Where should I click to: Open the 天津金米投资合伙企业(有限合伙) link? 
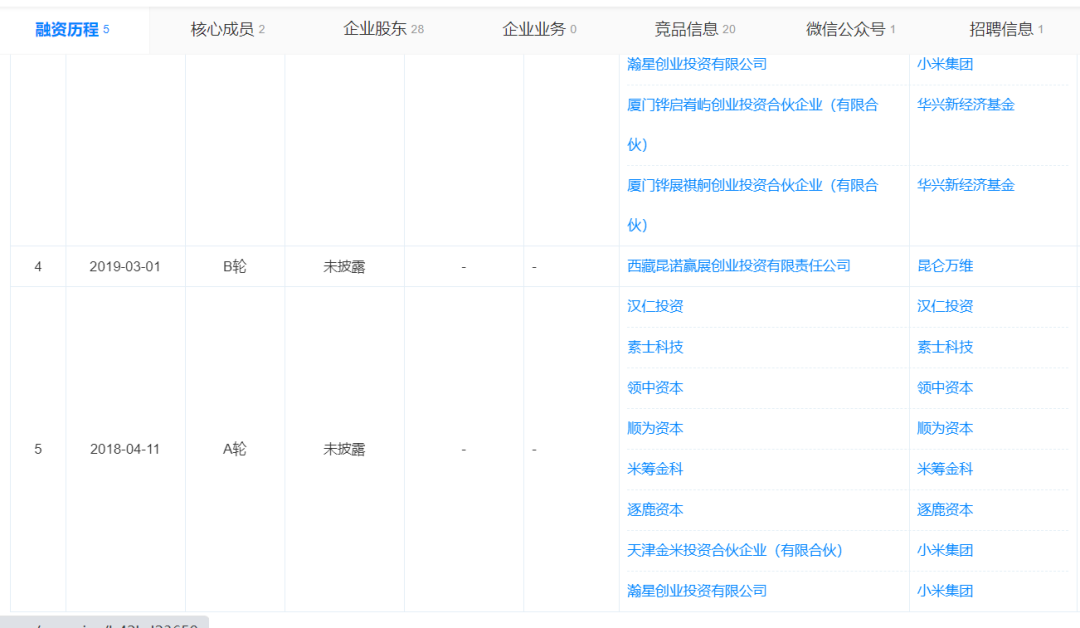(x=735, y=550)
